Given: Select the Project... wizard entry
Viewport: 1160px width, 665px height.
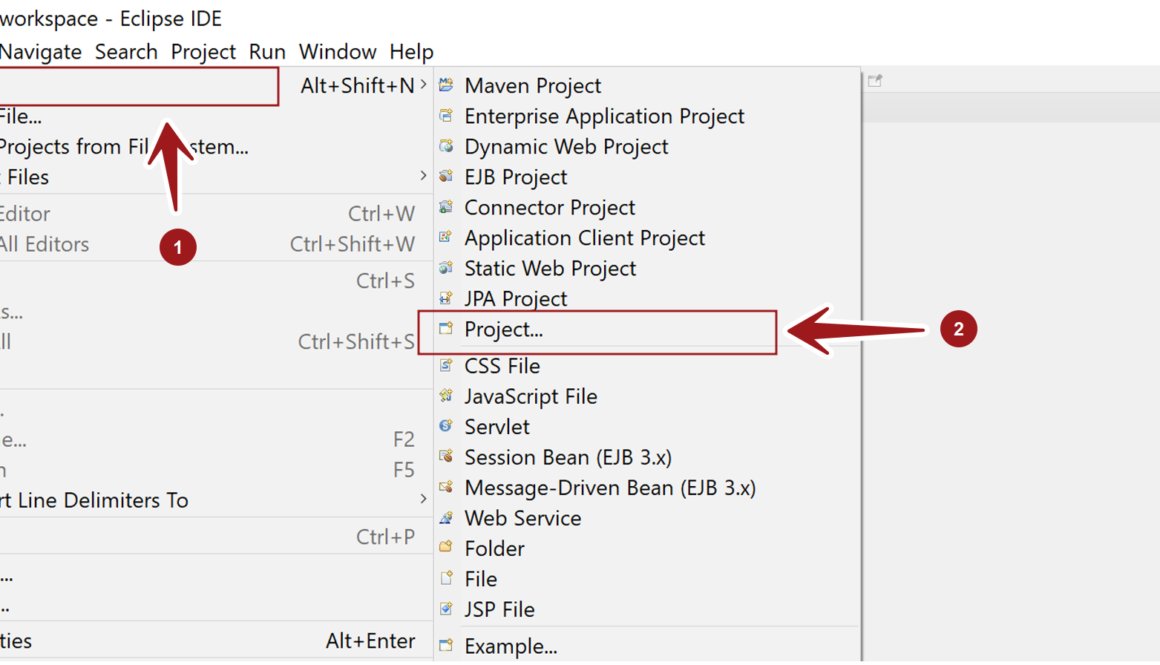Looking at the screenshot, I should [503, 330].
